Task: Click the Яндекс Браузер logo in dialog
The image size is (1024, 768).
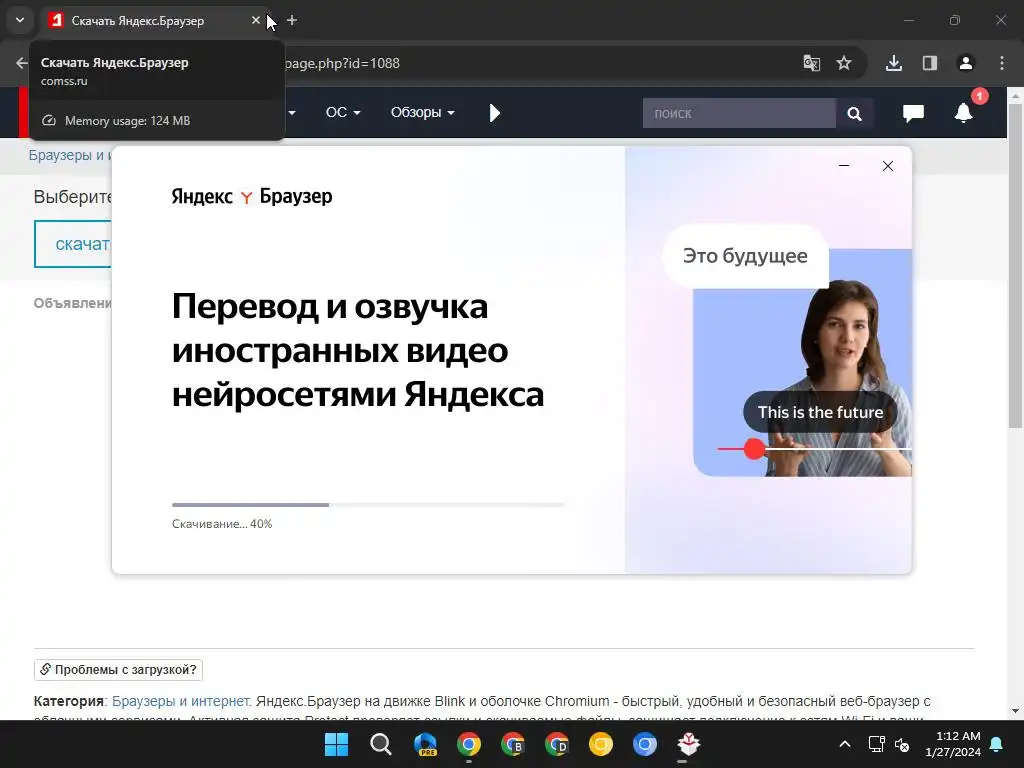Action: pos(251,196)
